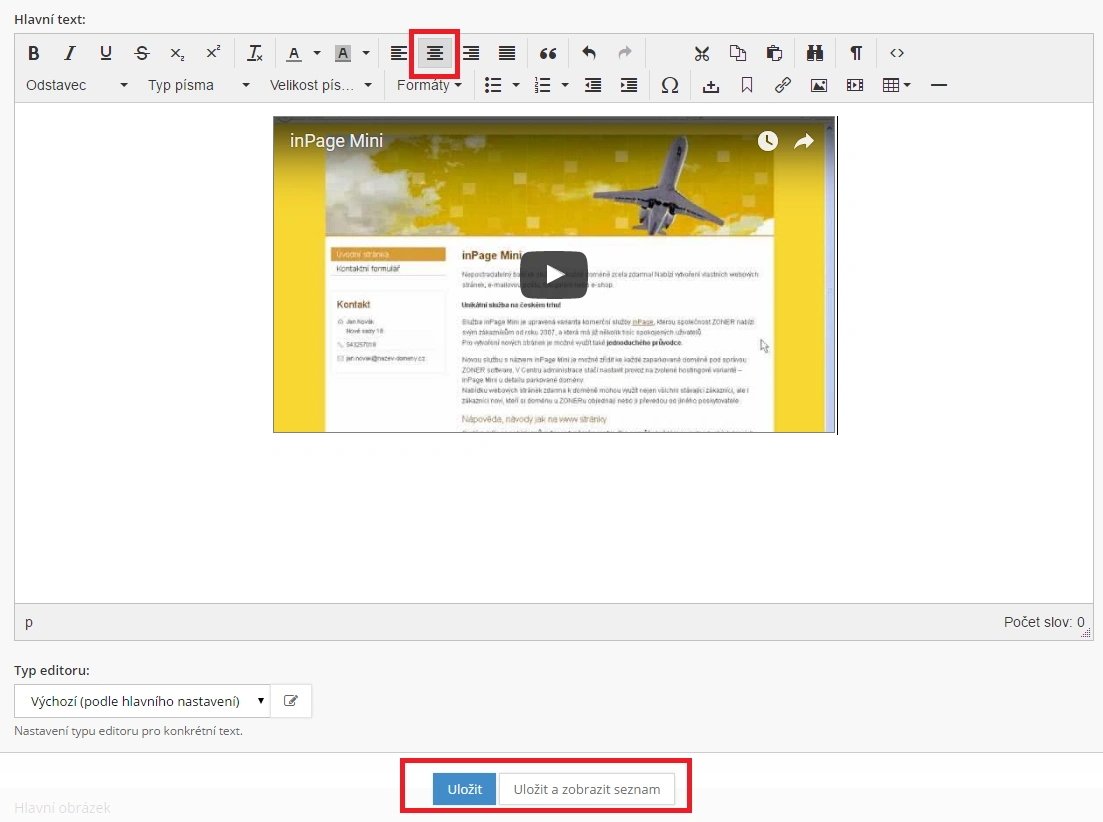
Task: Open Typ písma font dropdown
Action: click(198, 85)
